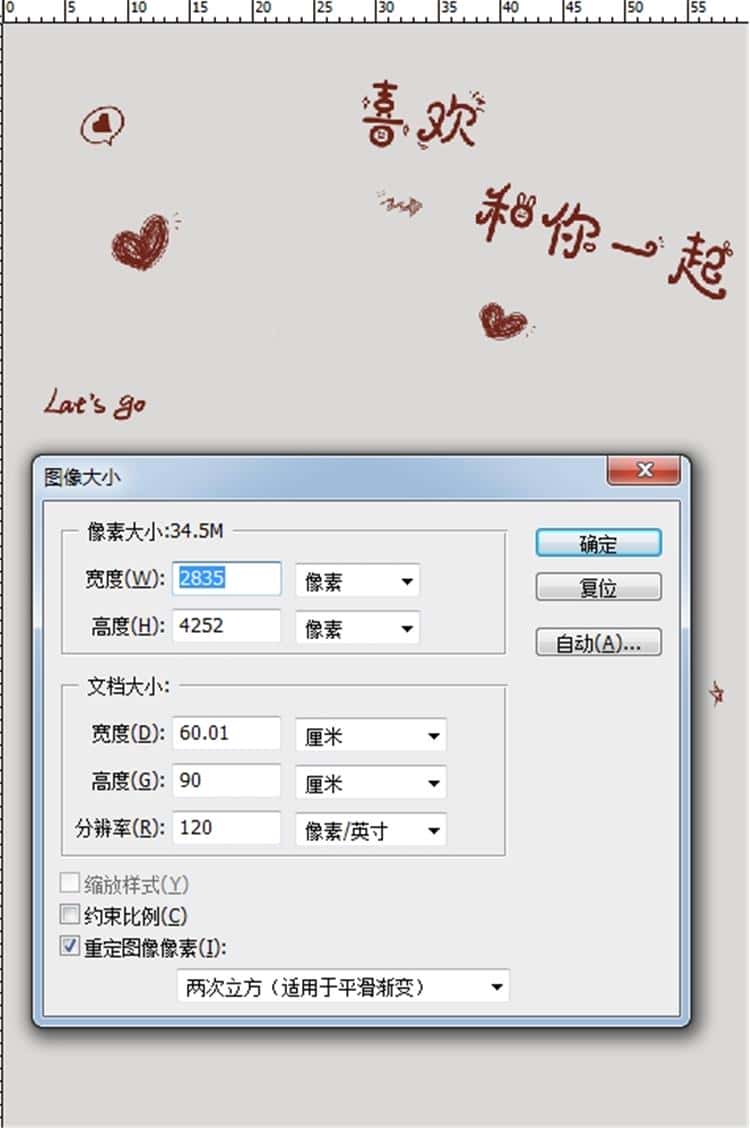The image size is (750, 1128).
Task: Enable the 约束比例 checkbox
Action: click(x=70, y=914)
